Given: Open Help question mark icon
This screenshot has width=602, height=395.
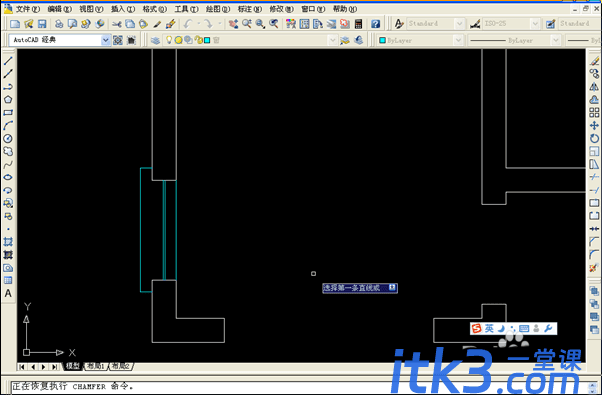Looking at the screenshot, I should click(375, 24).
